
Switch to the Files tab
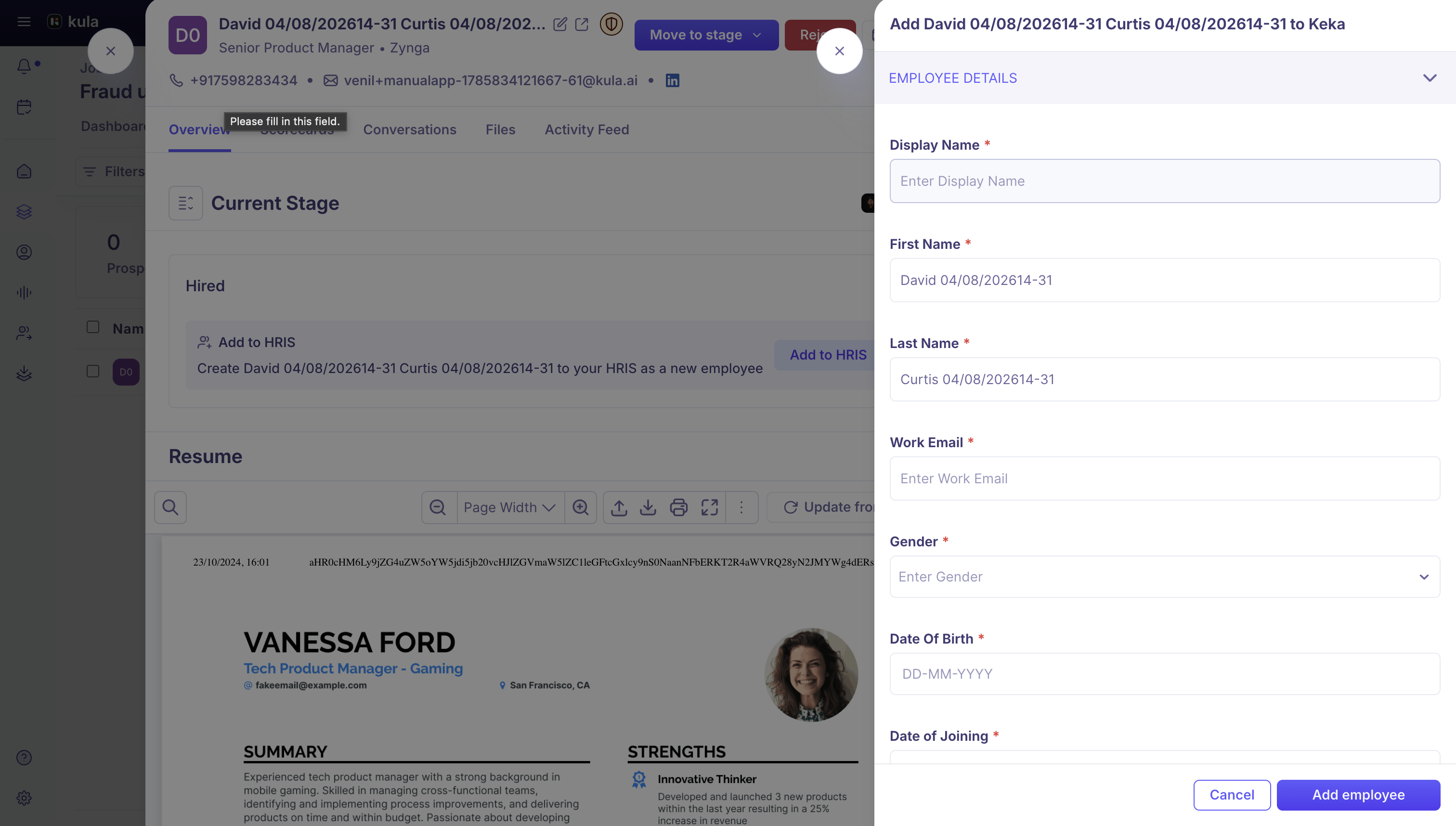(x=500, y=129)
